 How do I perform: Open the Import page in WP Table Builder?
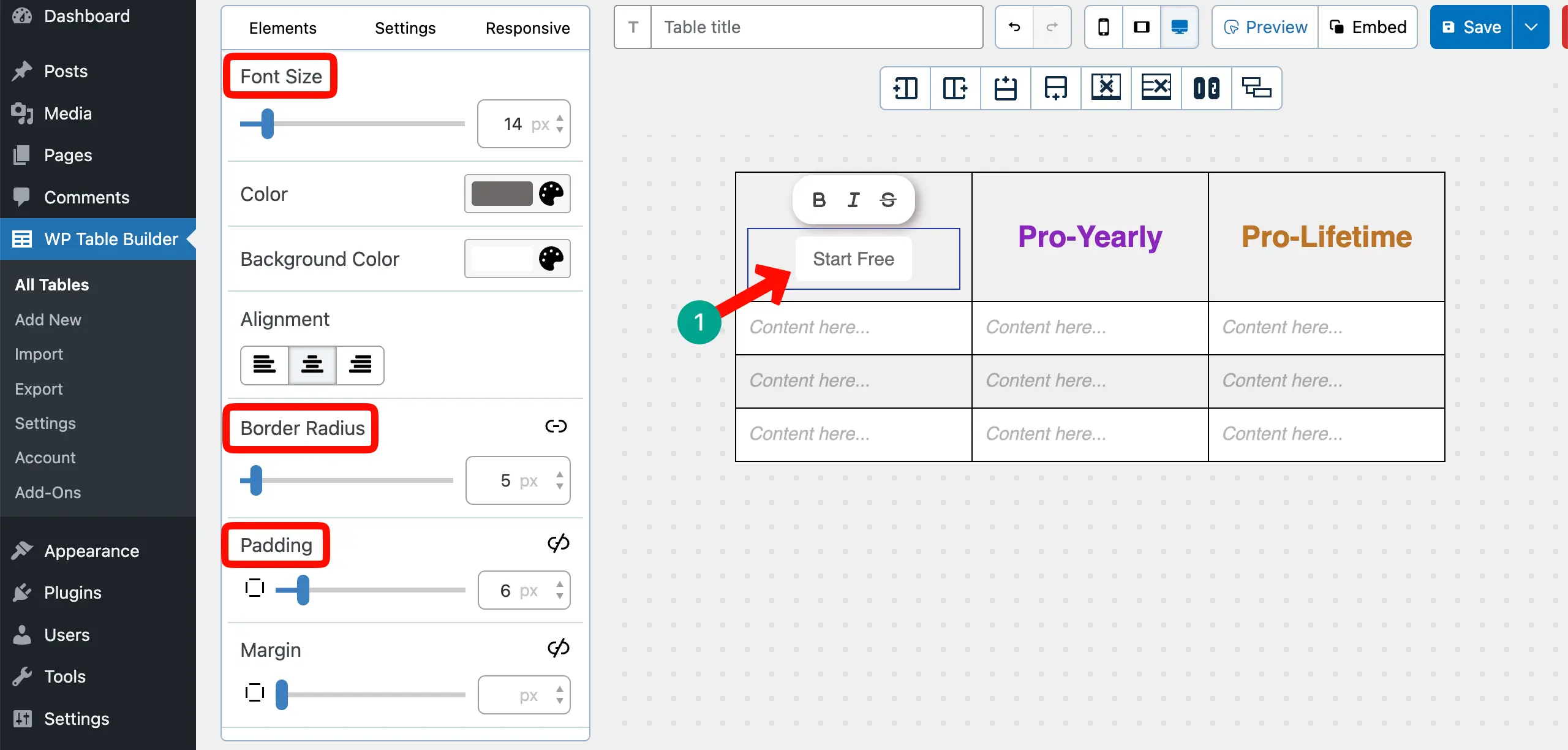(39, 354)
